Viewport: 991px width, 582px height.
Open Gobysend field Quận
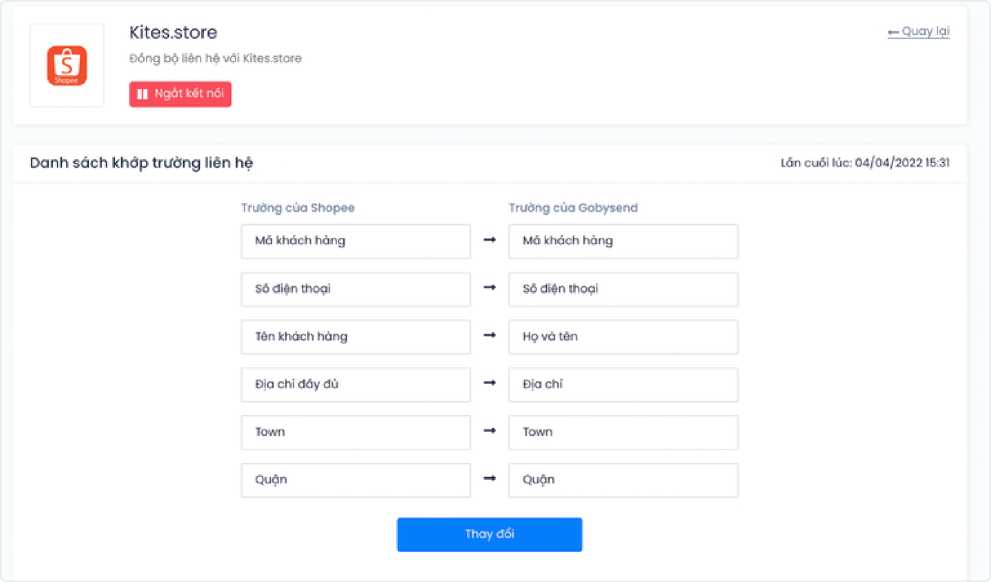click(623, 480)
